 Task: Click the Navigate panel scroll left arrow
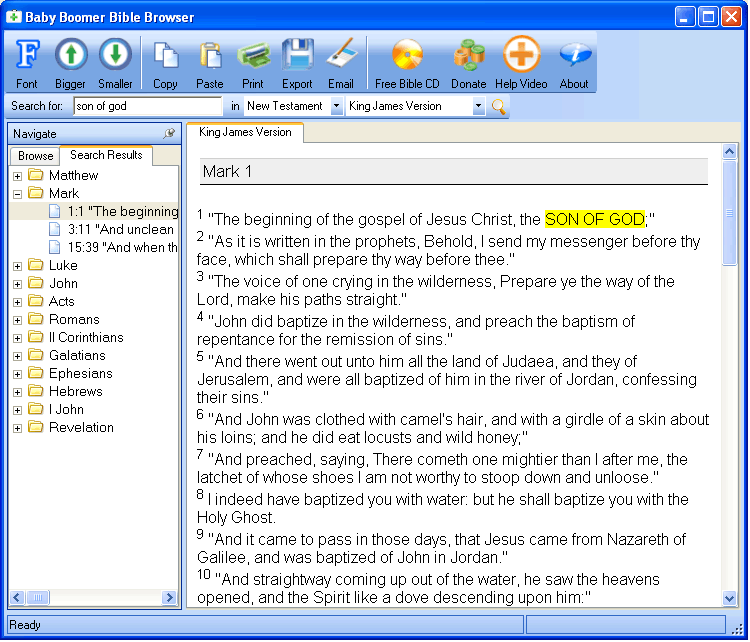(17, 597)
